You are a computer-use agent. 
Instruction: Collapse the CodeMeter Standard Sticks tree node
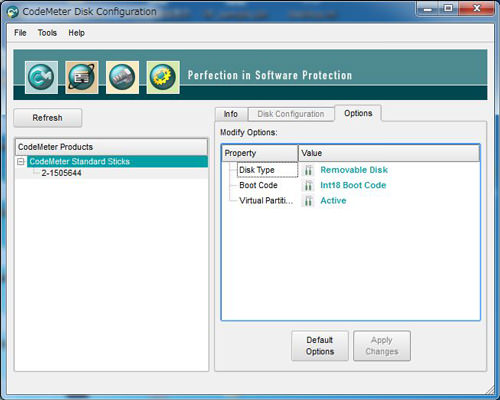pos(21,162)
